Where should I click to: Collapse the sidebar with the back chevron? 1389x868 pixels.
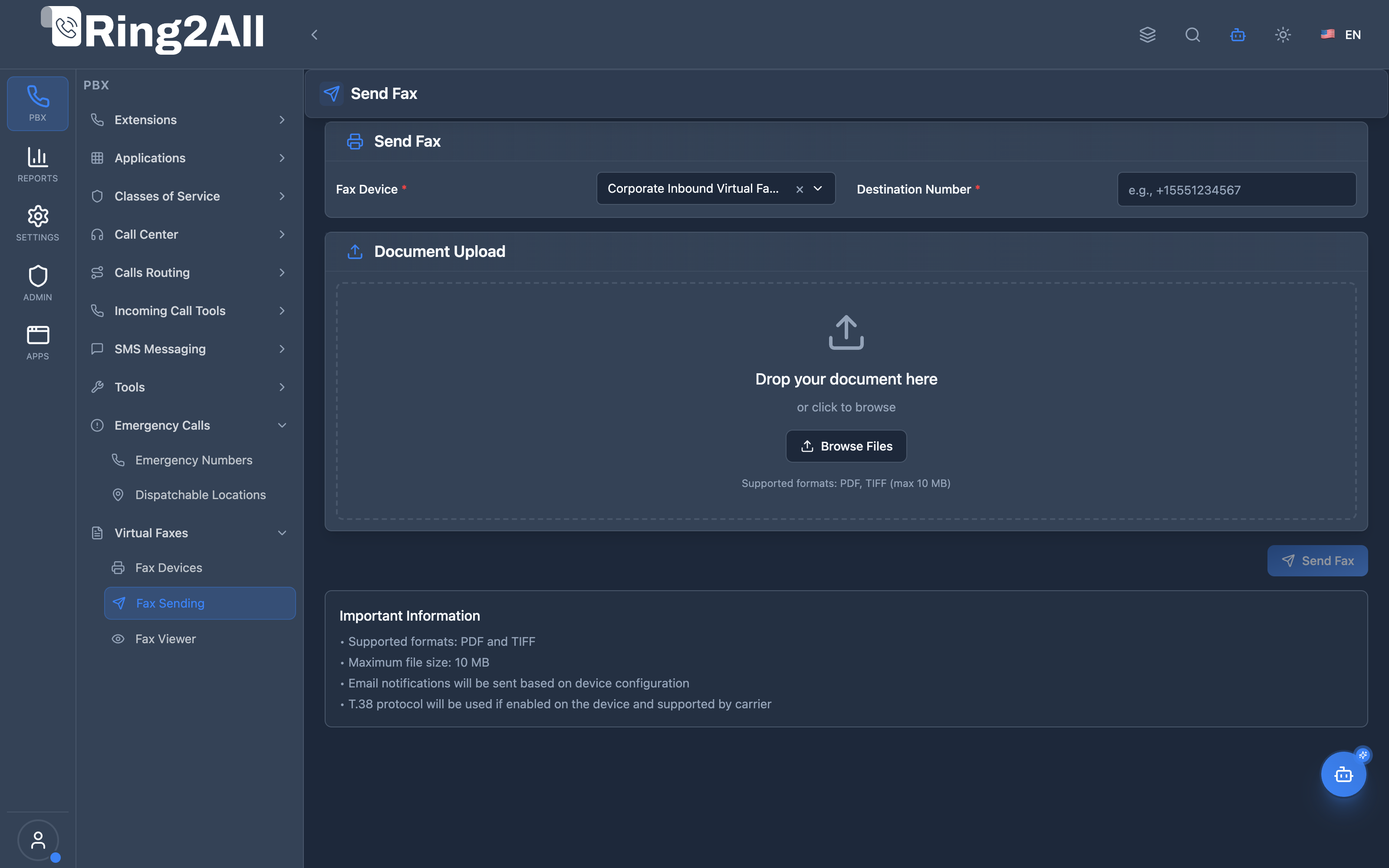click(x=314, y=35)
